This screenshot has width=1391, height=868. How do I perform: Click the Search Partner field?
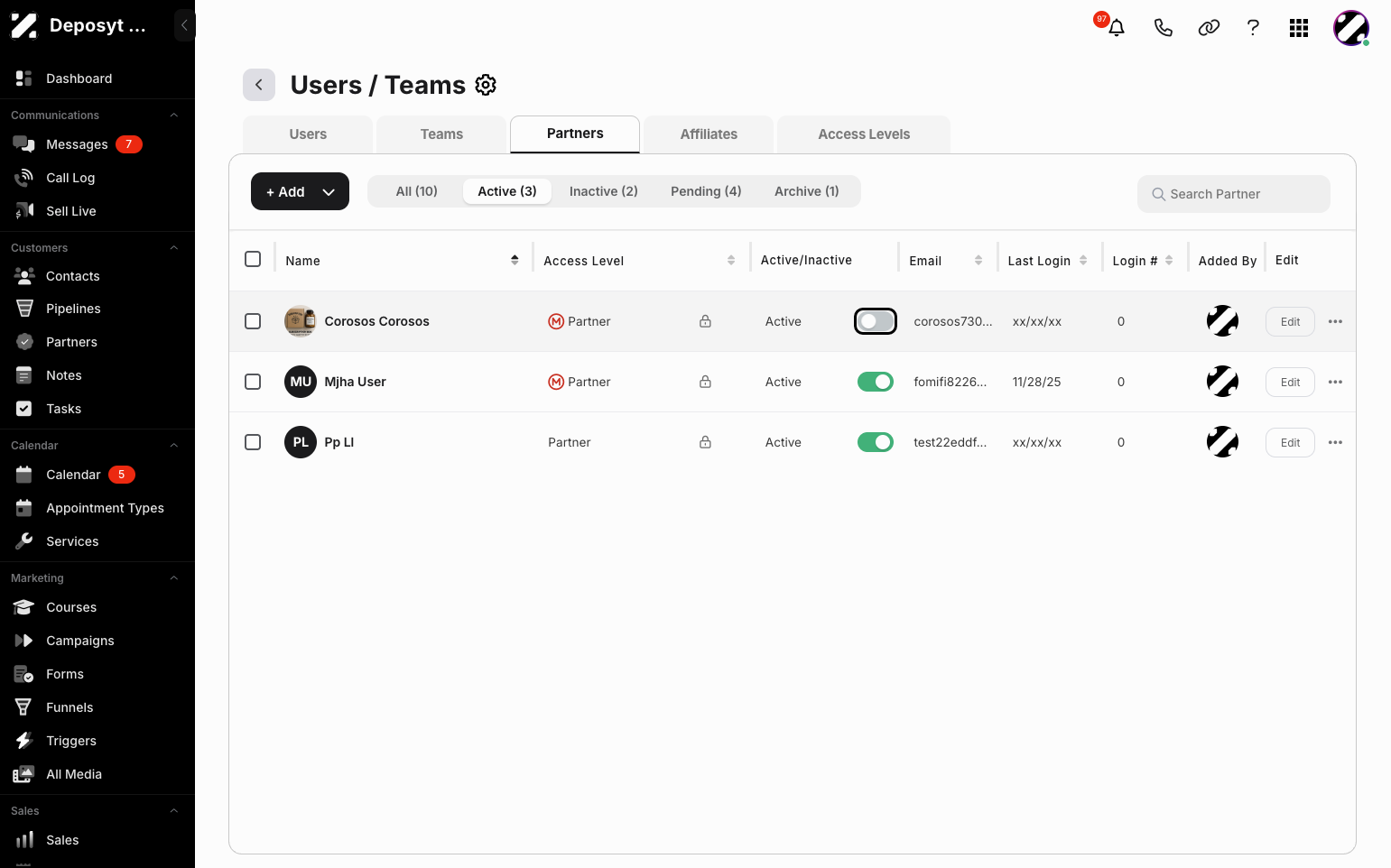click(x=1234, y=194)
